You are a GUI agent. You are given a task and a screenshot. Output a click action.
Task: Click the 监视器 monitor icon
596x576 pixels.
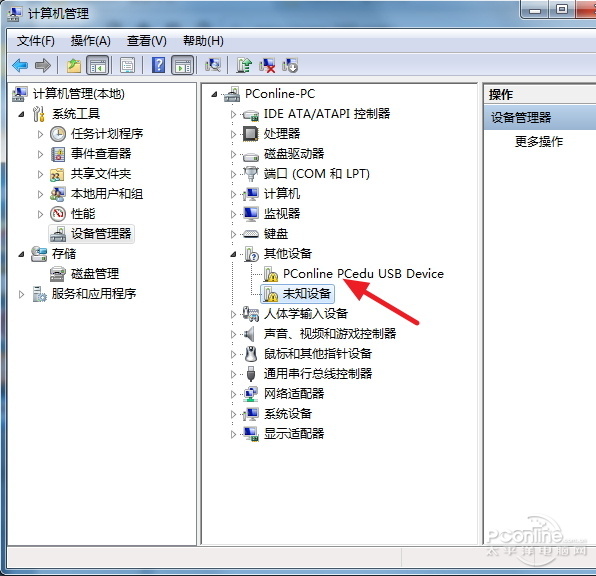(251, 214)
